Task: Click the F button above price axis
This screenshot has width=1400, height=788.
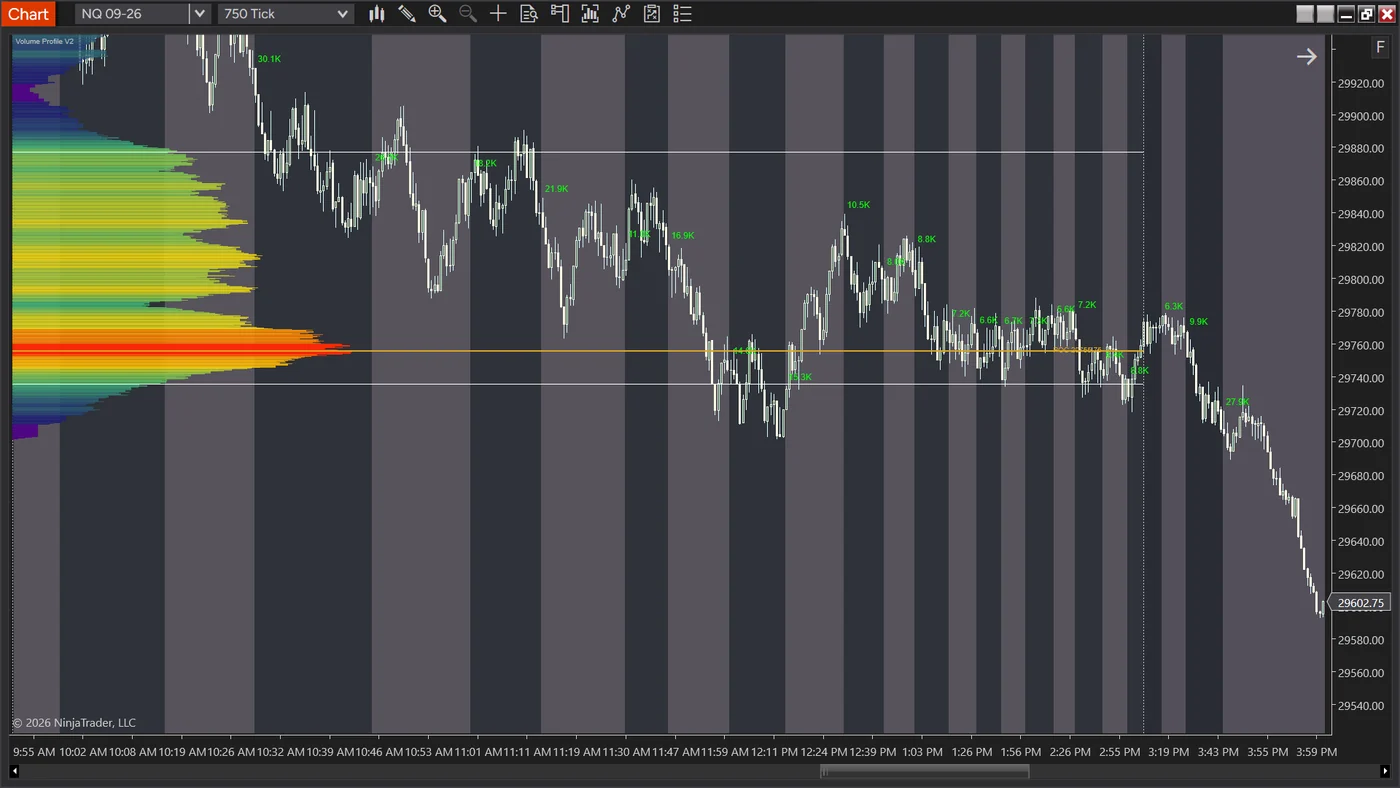Action: 1381,48
